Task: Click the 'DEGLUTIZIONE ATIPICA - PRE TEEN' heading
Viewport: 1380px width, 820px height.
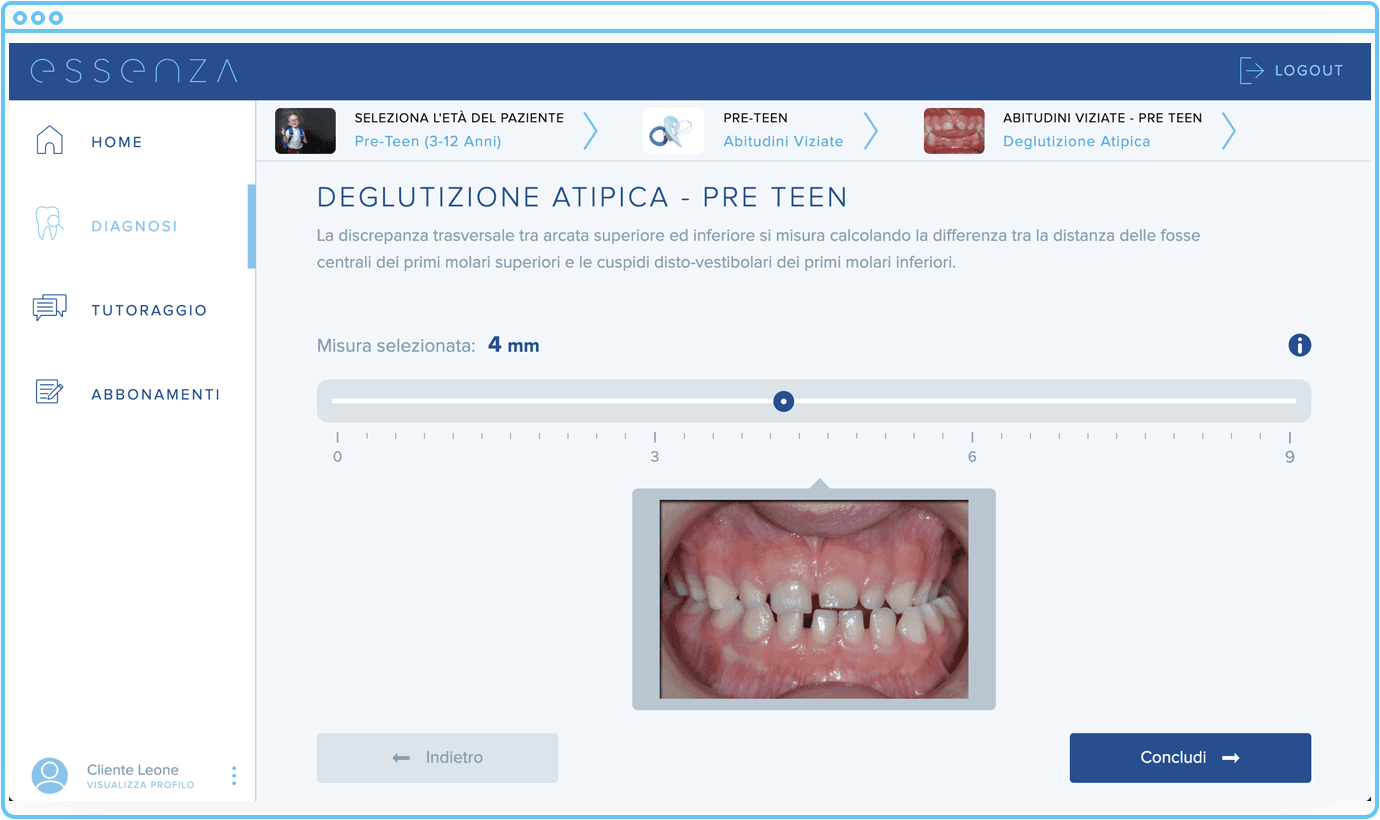Action: 582,197
